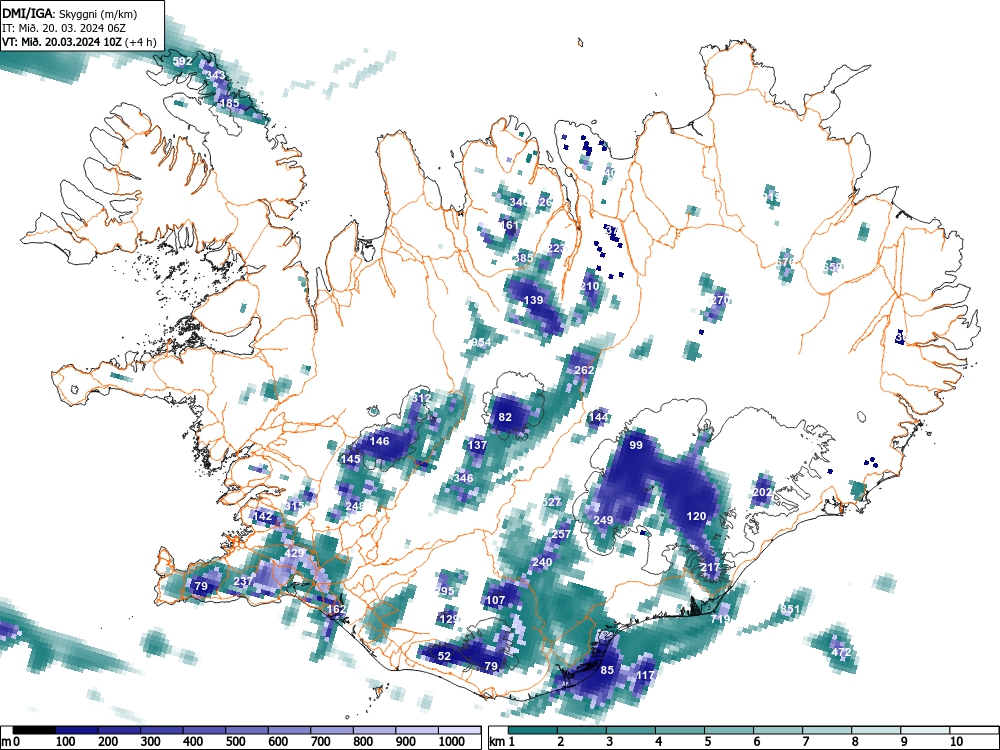Click the 137 visibility value
Screen dimensions: 1000x750
(x=478, y=445)
